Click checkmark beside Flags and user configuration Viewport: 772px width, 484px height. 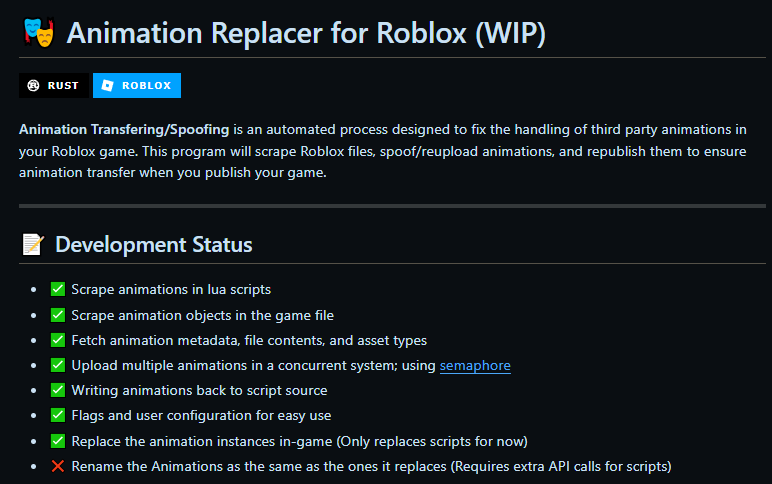(58, 415)
